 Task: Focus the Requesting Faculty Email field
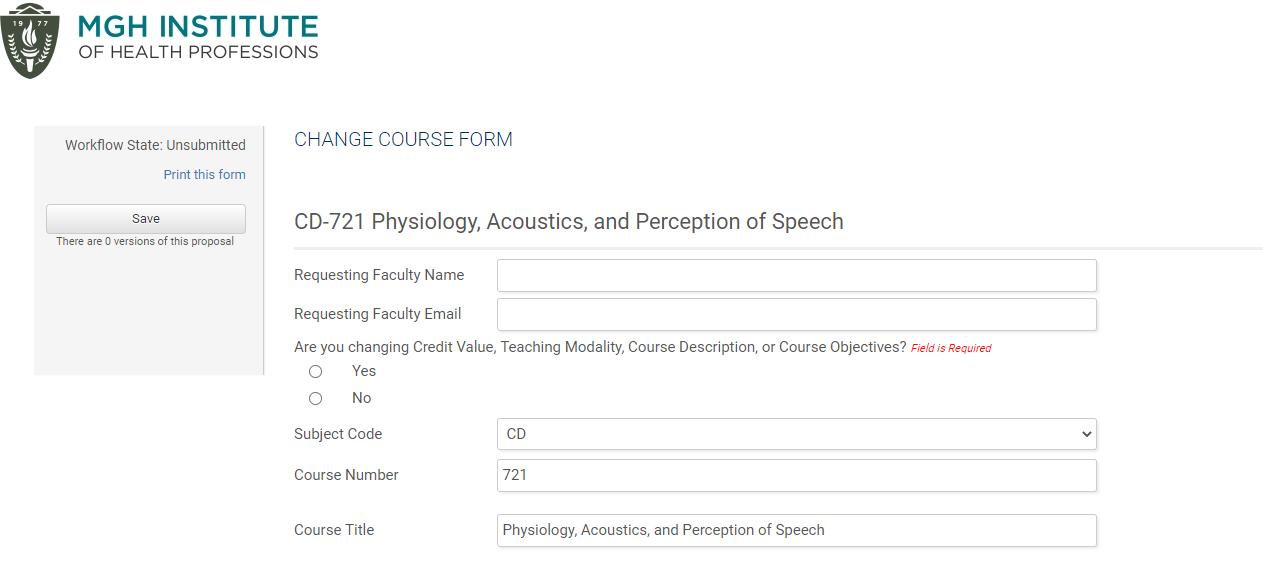[795, 314]
